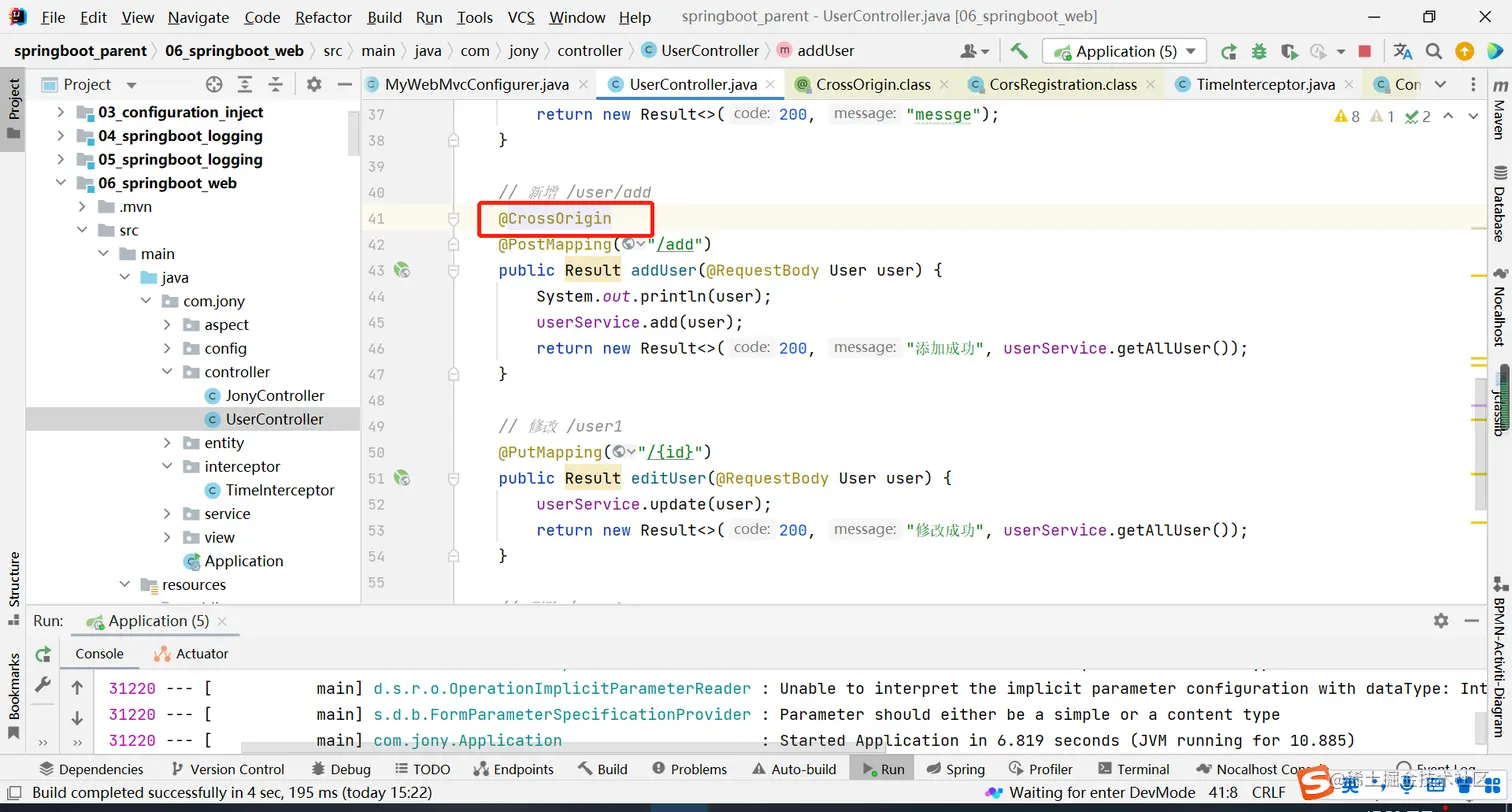Switch to TimeInterceptor.java tab

pos(1265,85)
